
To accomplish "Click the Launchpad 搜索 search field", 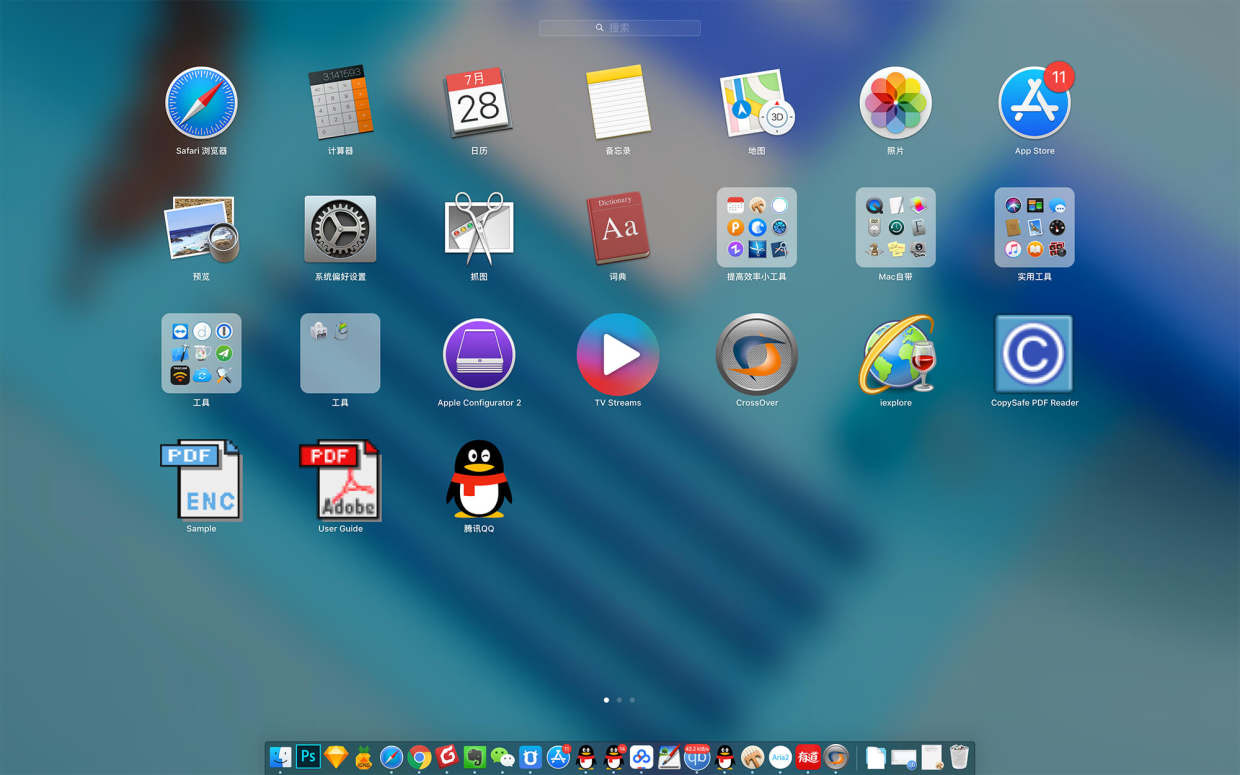I will pos(620,28).
